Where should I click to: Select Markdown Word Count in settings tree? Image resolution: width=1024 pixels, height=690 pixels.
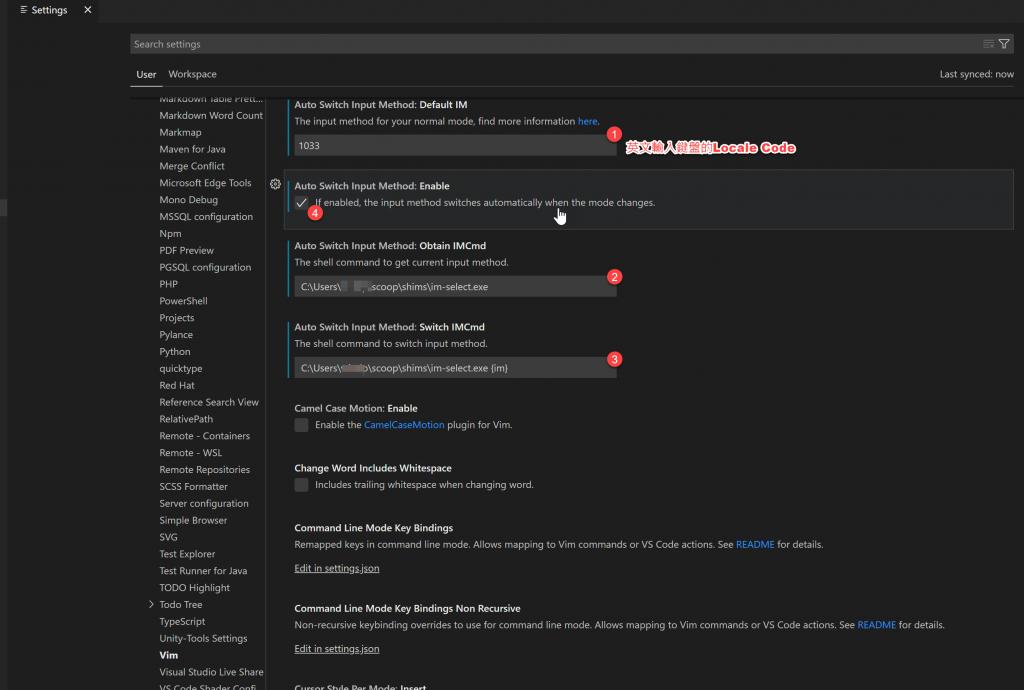211,116
